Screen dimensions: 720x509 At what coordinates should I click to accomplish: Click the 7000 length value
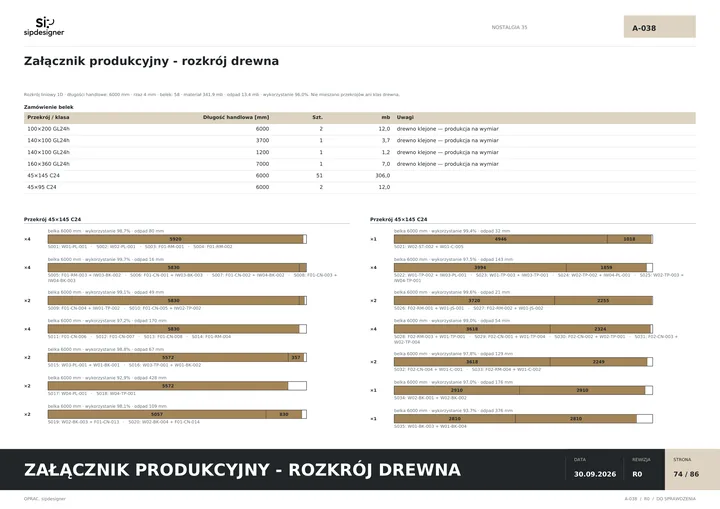point(263,164)
